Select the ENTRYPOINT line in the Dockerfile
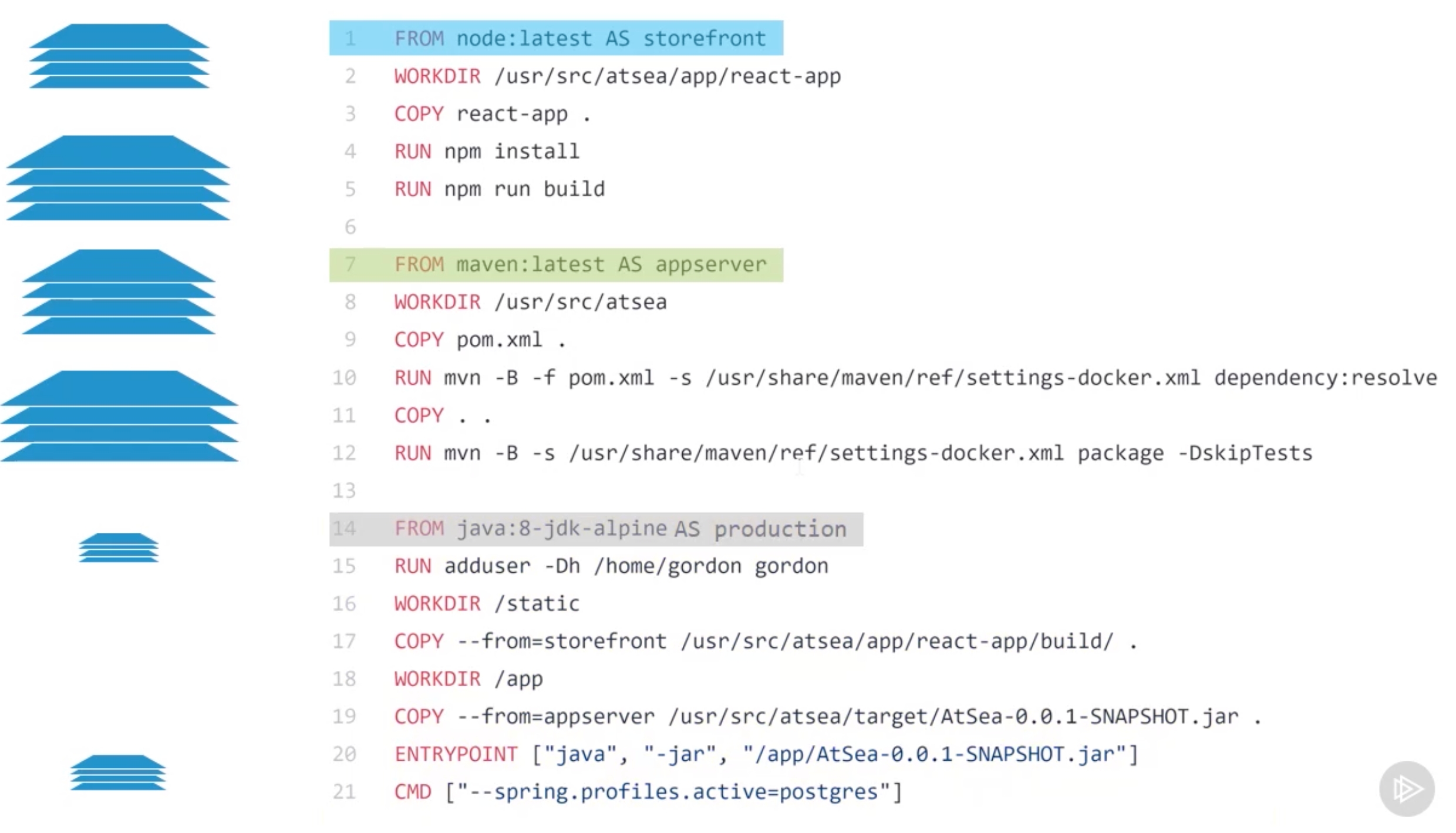Image resolution: width=1456 pixels, height=833 pixels. (763, 754)
